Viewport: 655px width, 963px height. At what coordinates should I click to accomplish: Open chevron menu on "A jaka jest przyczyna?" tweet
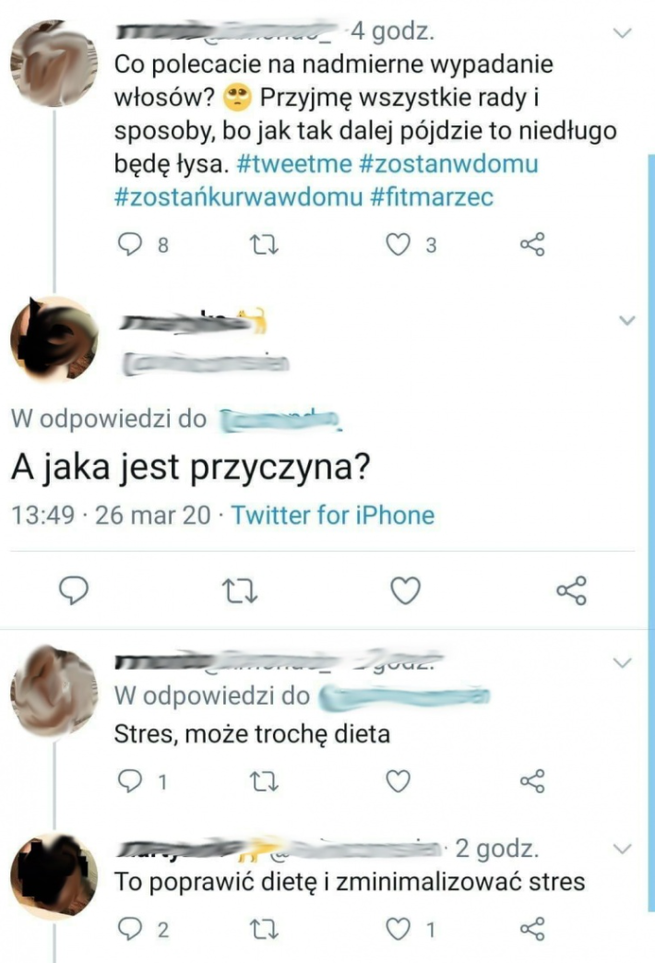pyautogui.click(x=627, y=320)
